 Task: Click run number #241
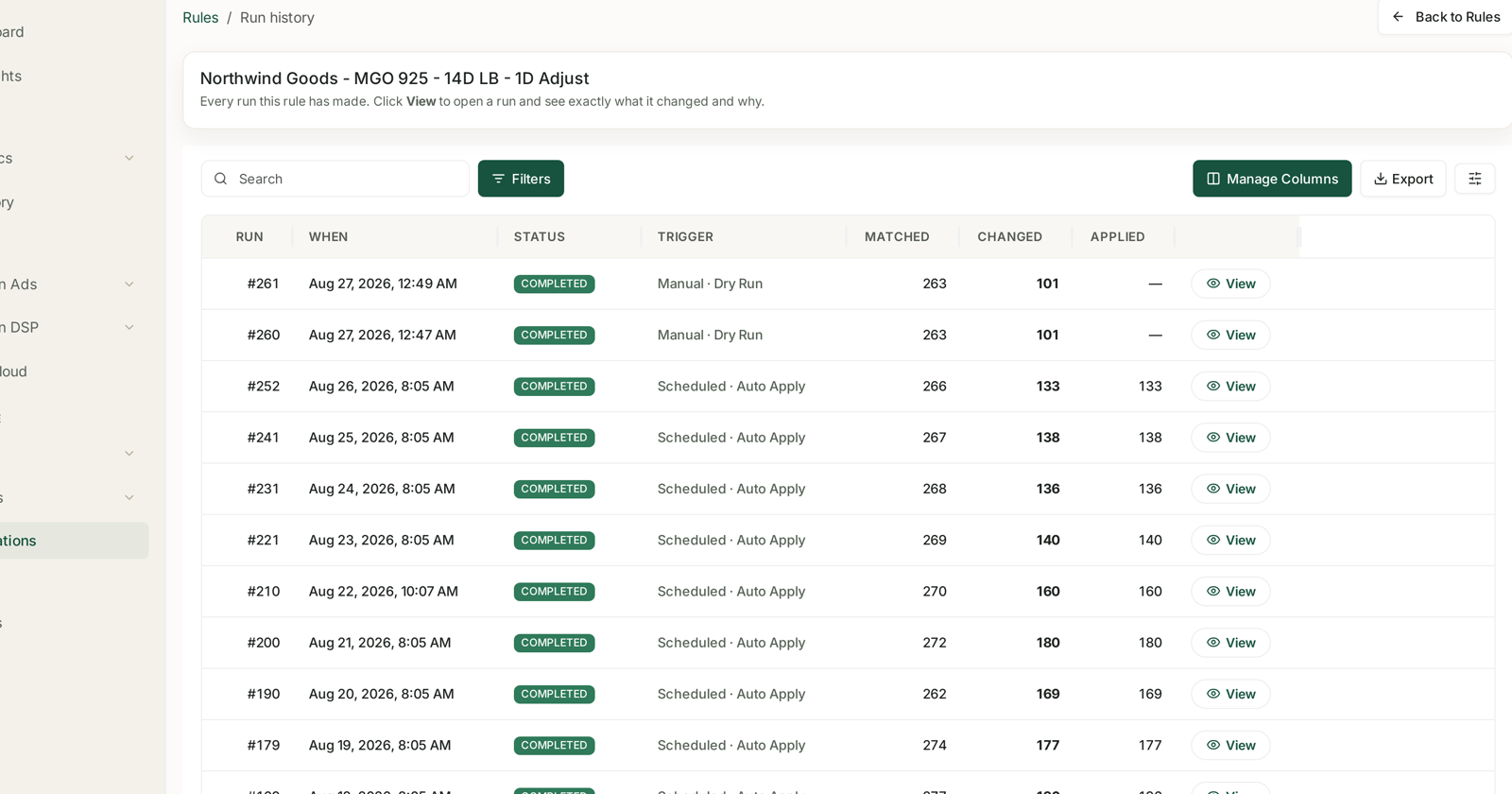coord(264,438)
